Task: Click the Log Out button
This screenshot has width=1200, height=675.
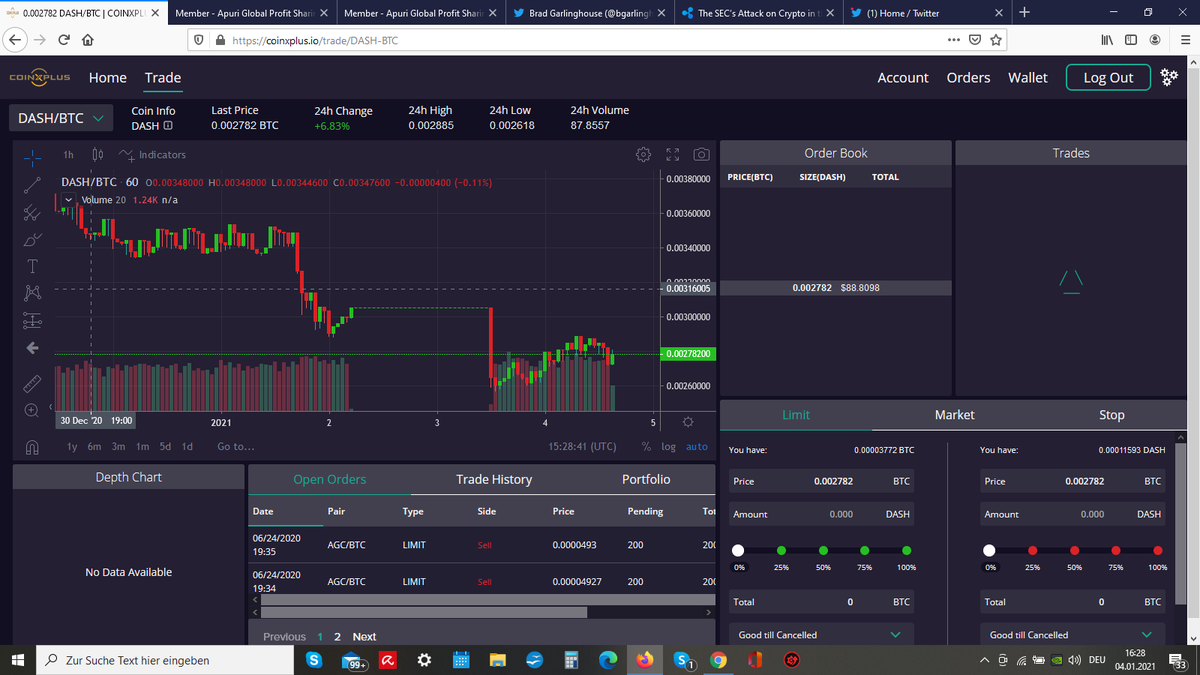Action: tap(1109, 78)
